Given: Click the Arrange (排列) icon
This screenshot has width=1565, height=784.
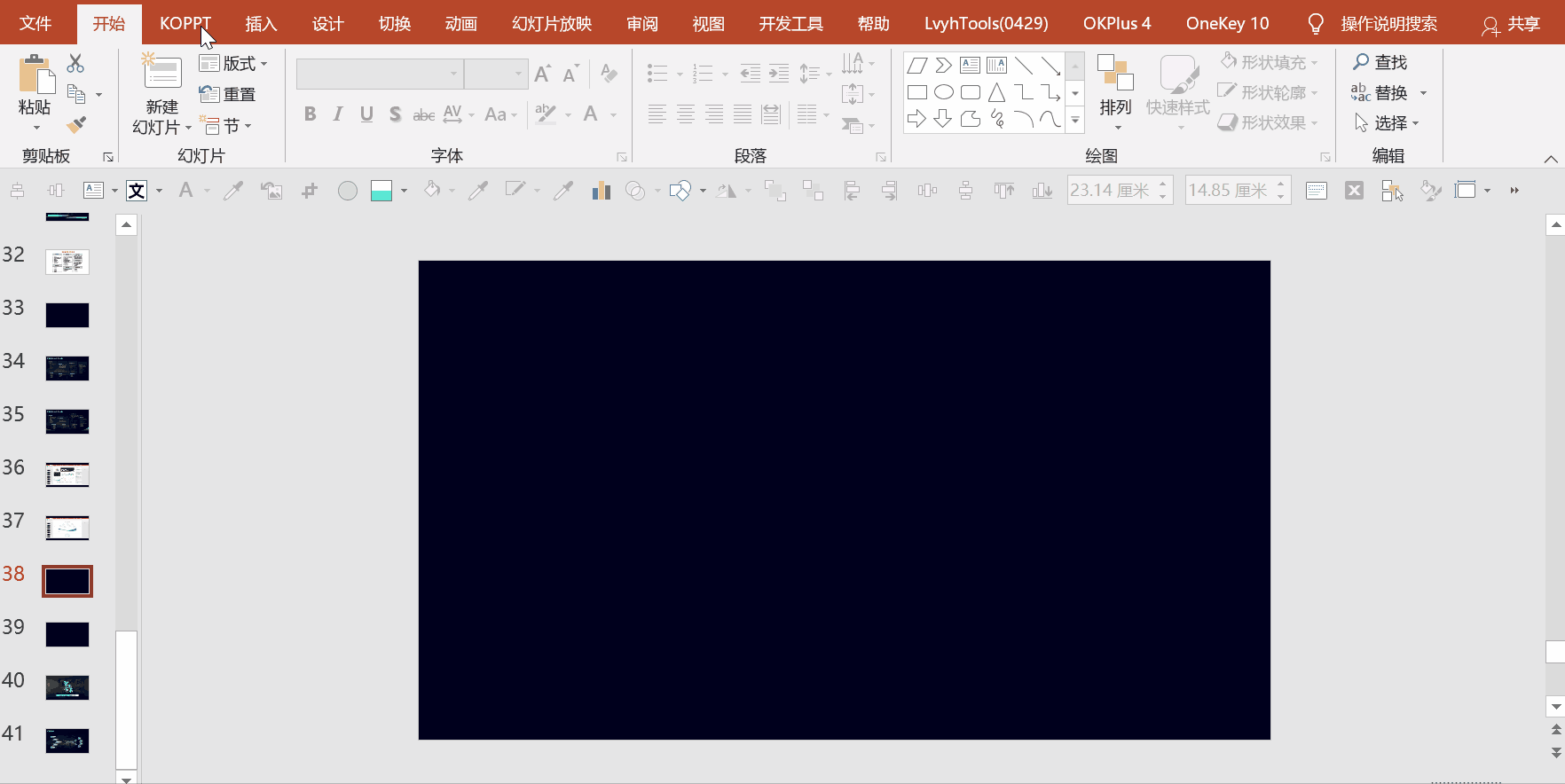Looking at the screenshot, I should (x=1115, y=74).
